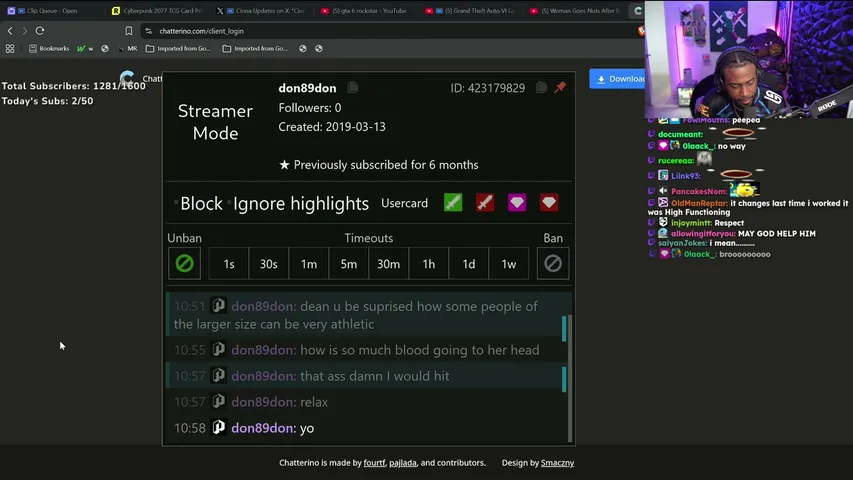The height and width of the screenshot is (480, 853).
Task: Open site settings icon beside the URL
Action: 149,31
